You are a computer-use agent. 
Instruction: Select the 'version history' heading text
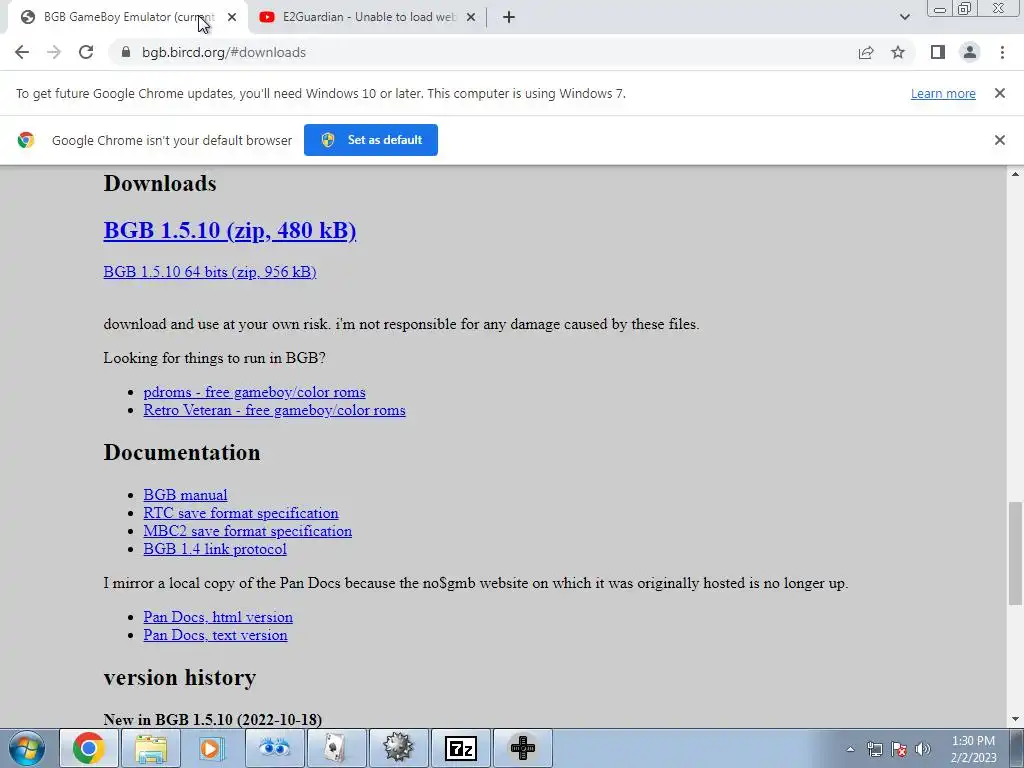pos(180,677)
